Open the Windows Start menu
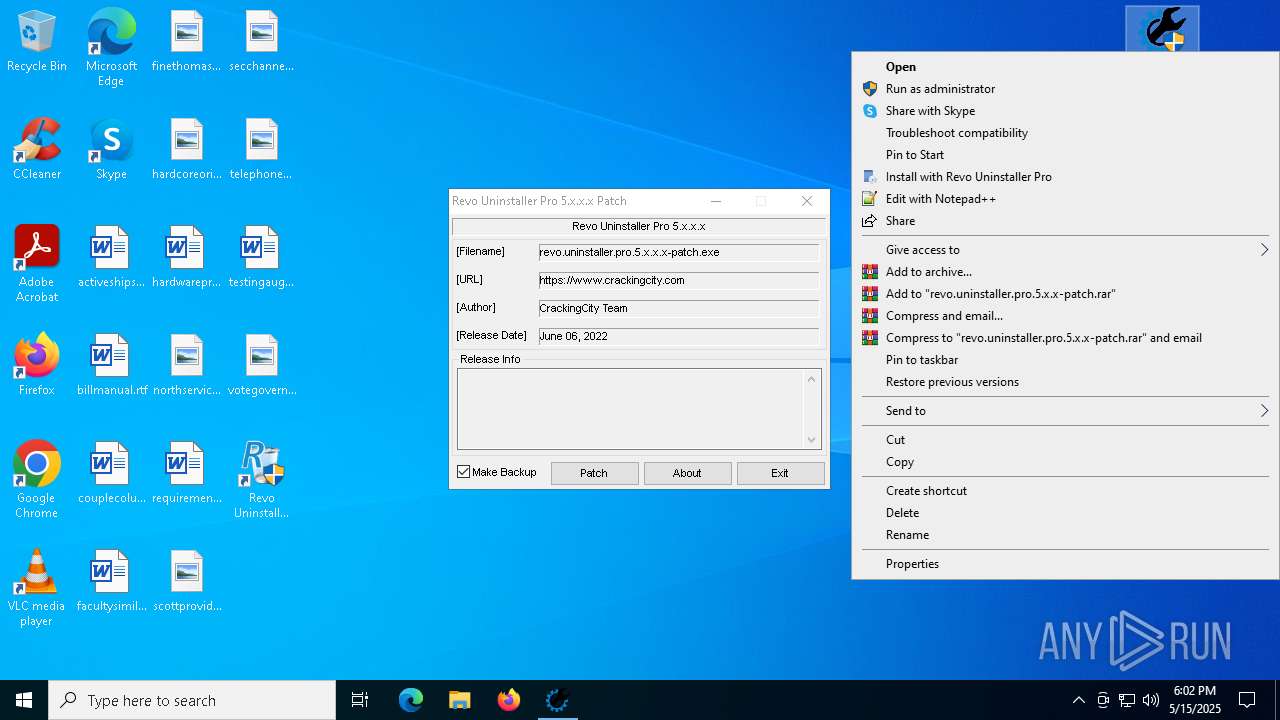This screenshot has height=720, width=1280. [x=24, y=700]
